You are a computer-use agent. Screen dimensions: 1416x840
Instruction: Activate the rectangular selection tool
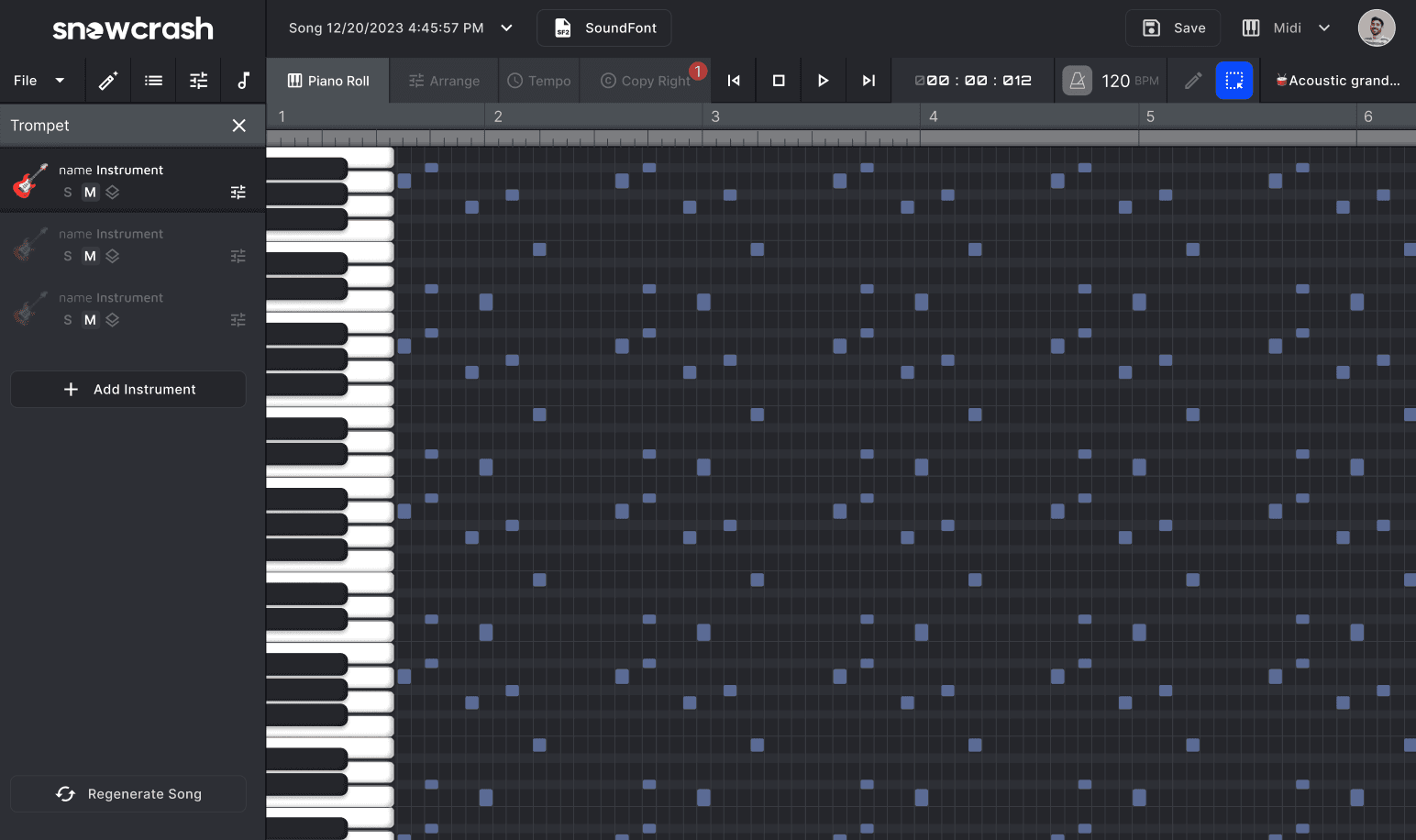(1233, 81)
